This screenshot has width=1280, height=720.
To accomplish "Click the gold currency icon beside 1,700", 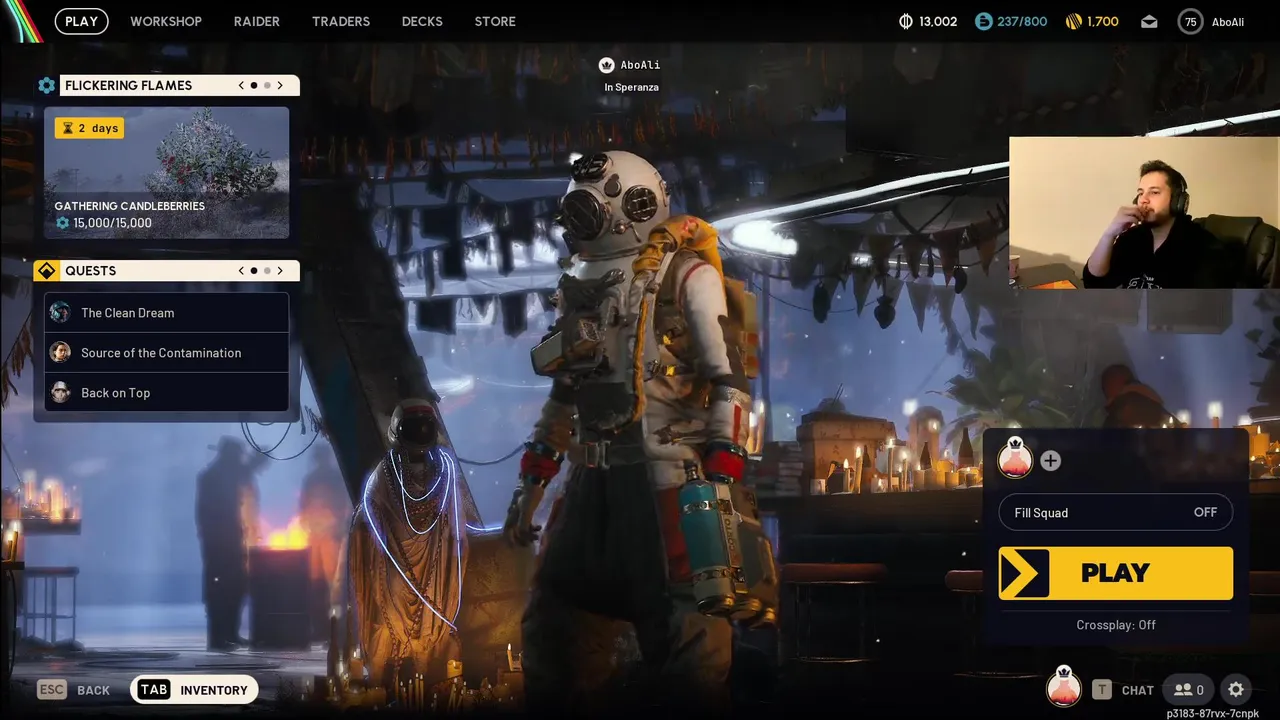I will coord(1074,21).
